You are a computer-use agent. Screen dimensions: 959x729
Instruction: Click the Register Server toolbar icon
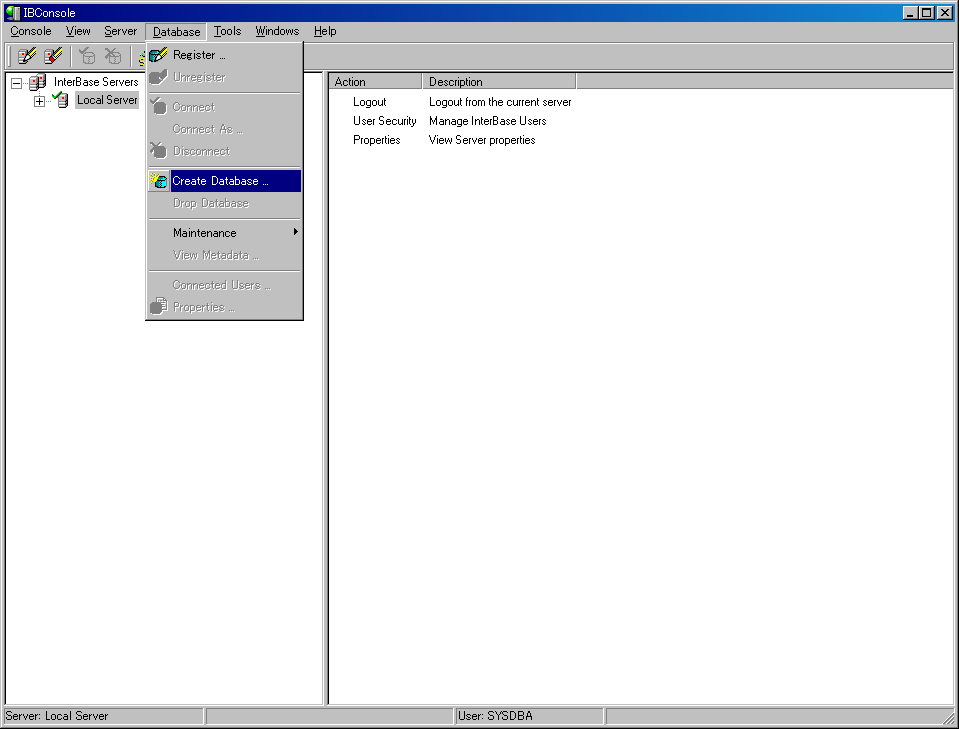click(x=27, y=56)
